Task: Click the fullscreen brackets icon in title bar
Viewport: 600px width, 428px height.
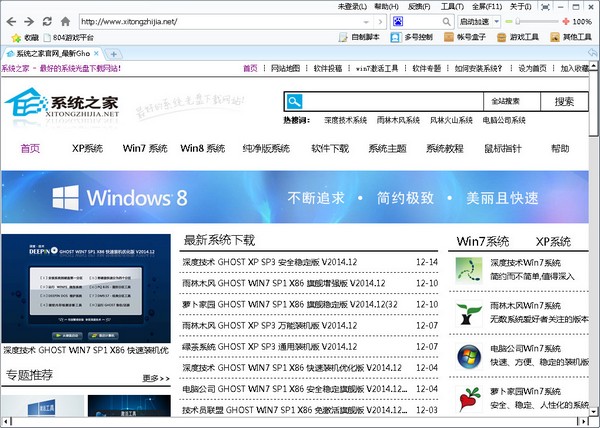Action: tap(545, 7)
